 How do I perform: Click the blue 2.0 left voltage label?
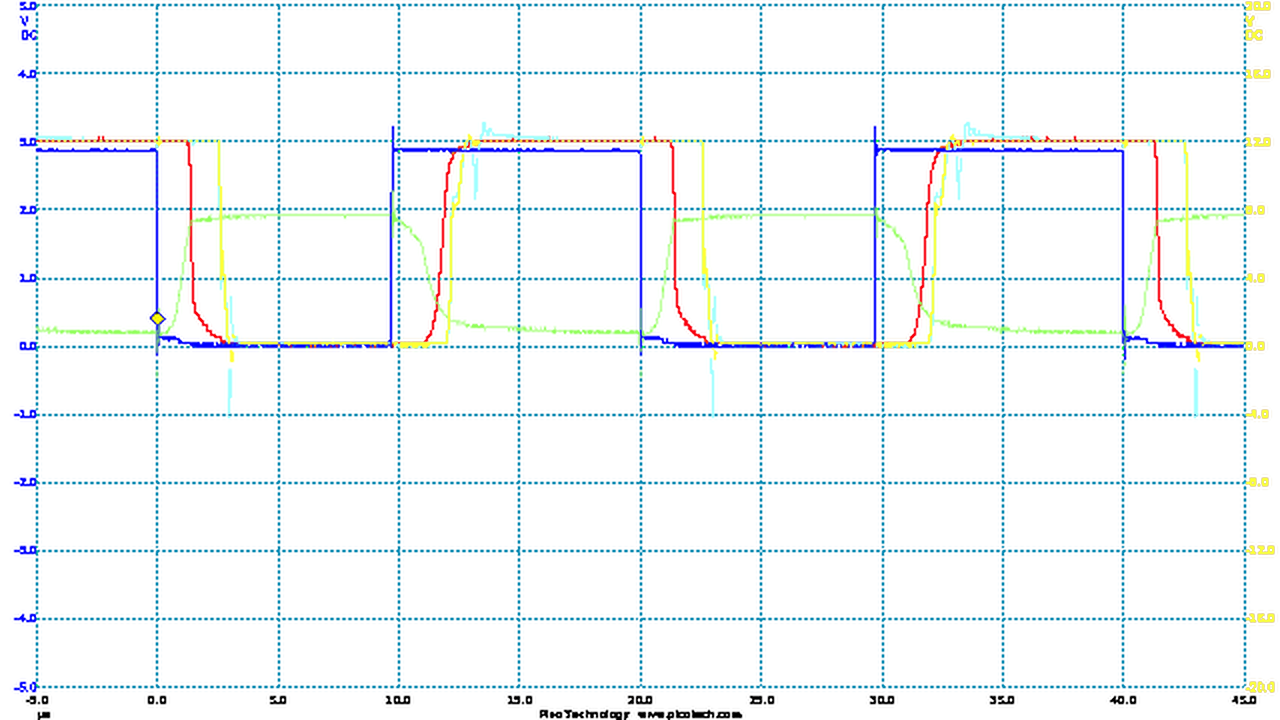27,210
